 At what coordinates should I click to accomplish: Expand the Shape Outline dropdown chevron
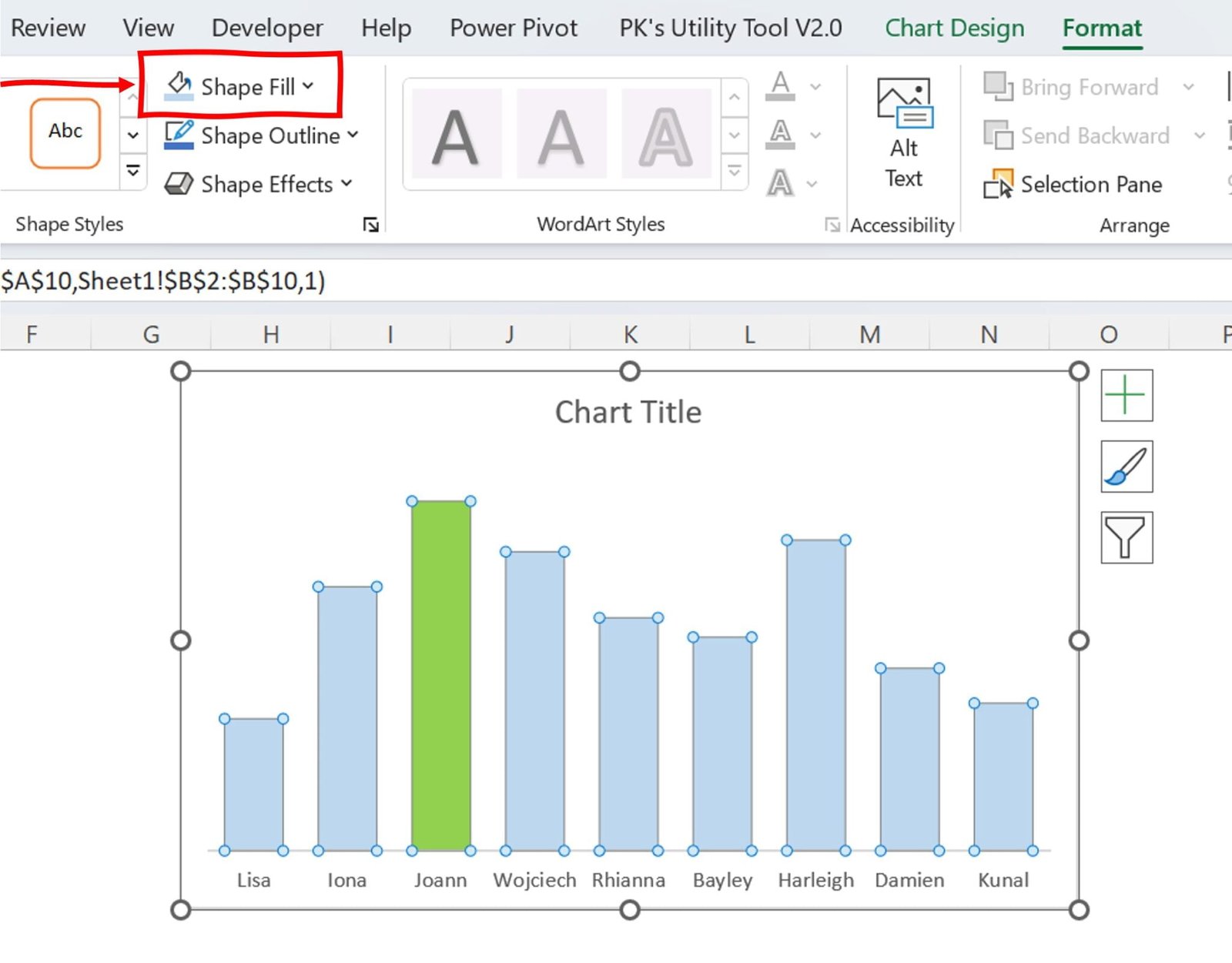coord(353,135)
